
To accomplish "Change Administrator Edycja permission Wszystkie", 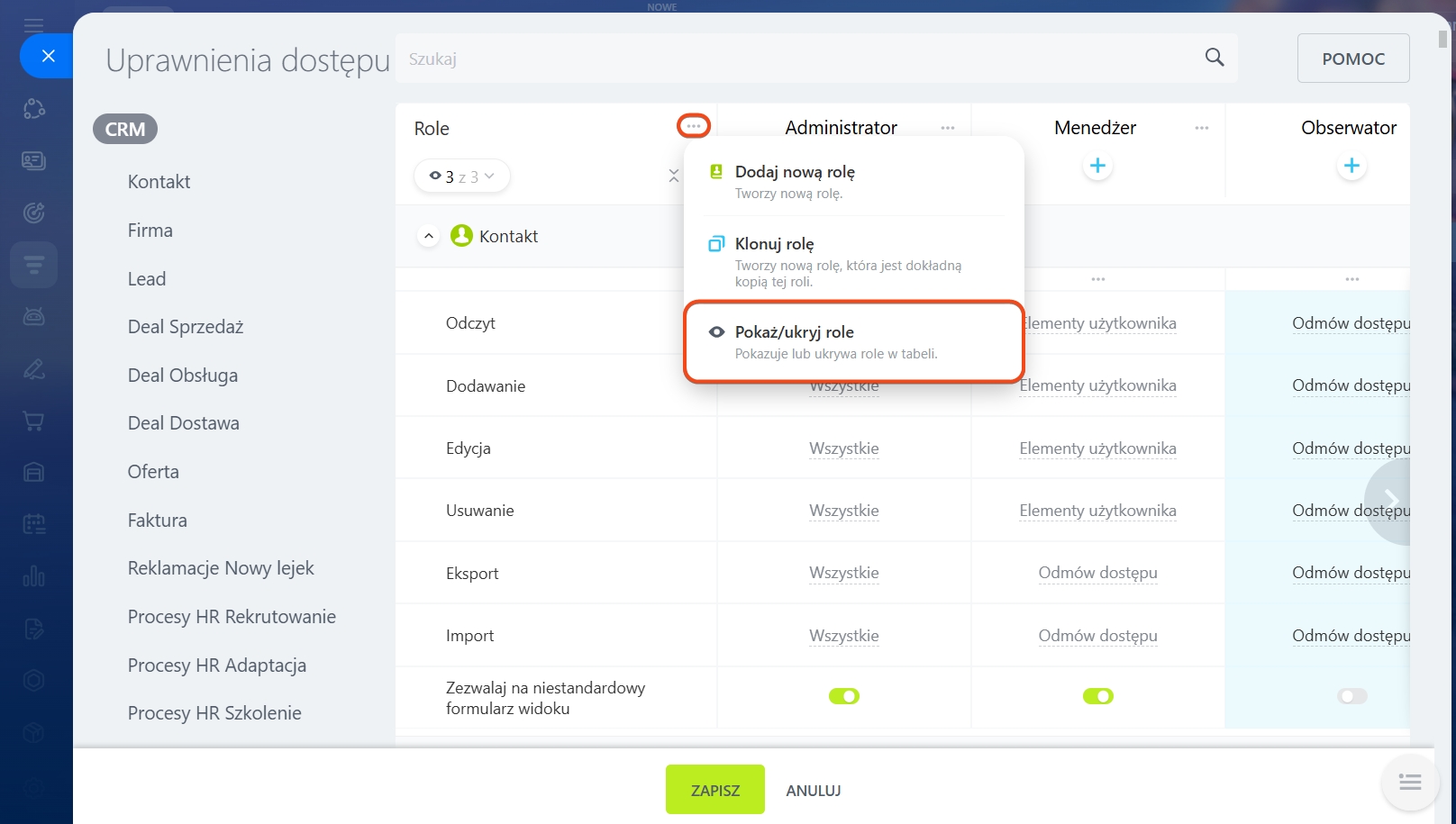I will coord(844,448).
